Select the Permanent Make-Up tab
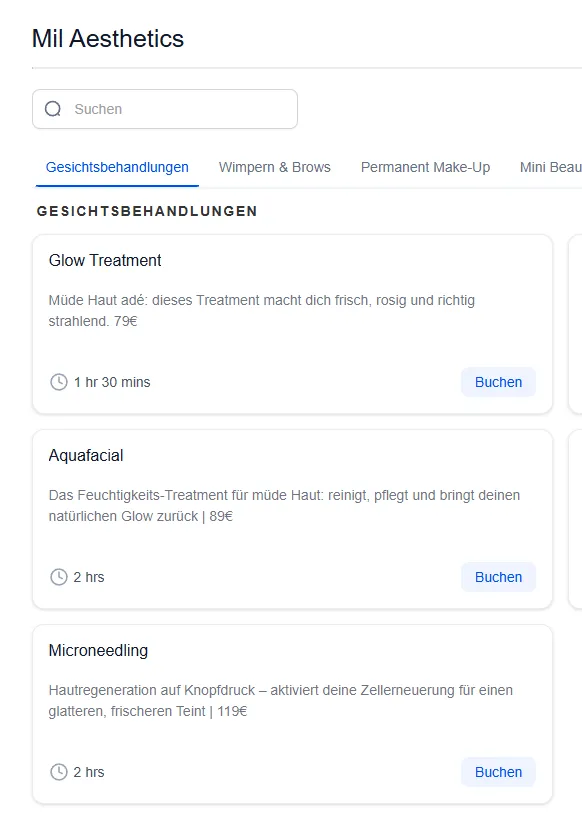 tap(425, 167)
